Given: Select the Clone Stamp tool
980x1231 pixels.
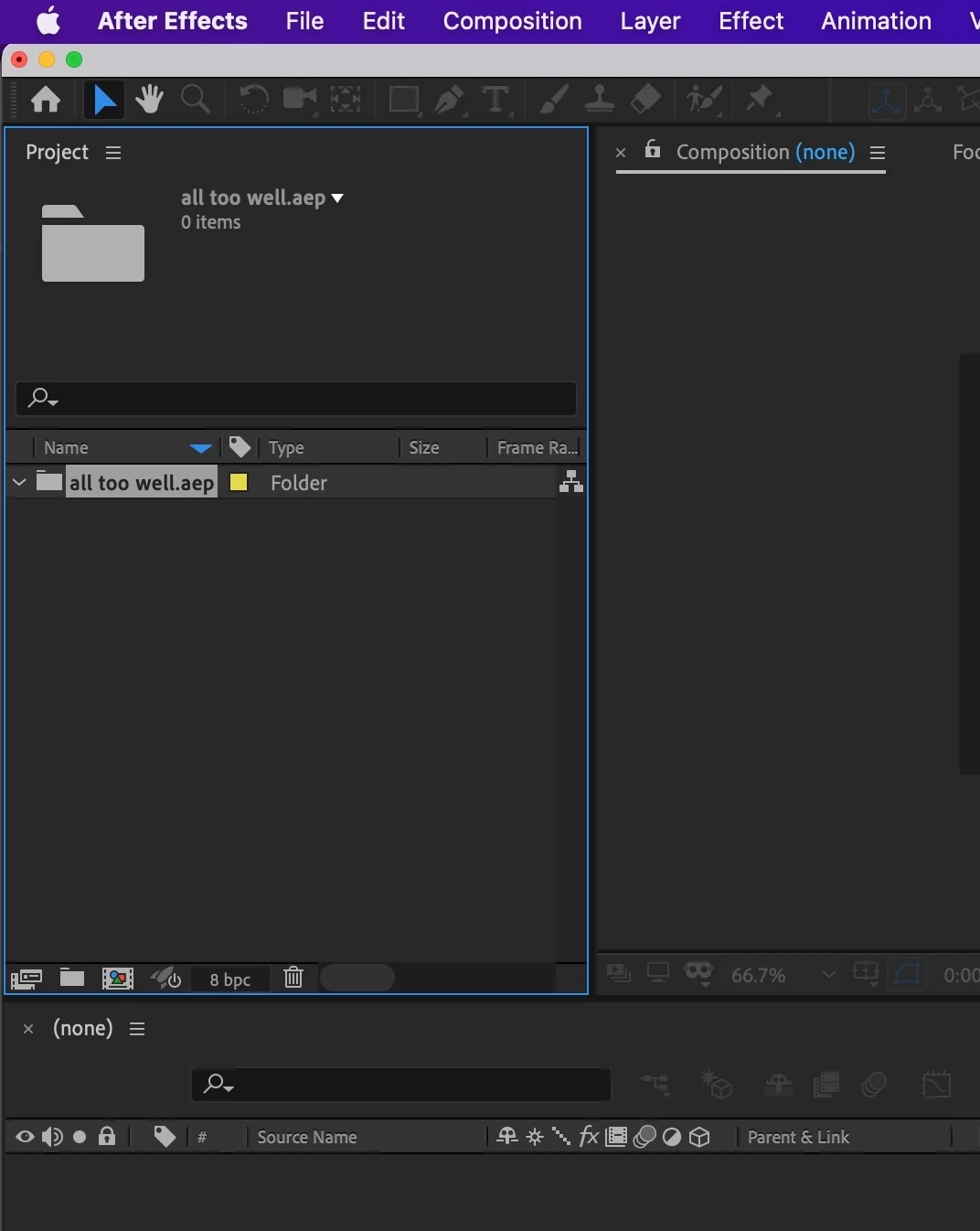Looking at the screenshot, I should (599, 99).
